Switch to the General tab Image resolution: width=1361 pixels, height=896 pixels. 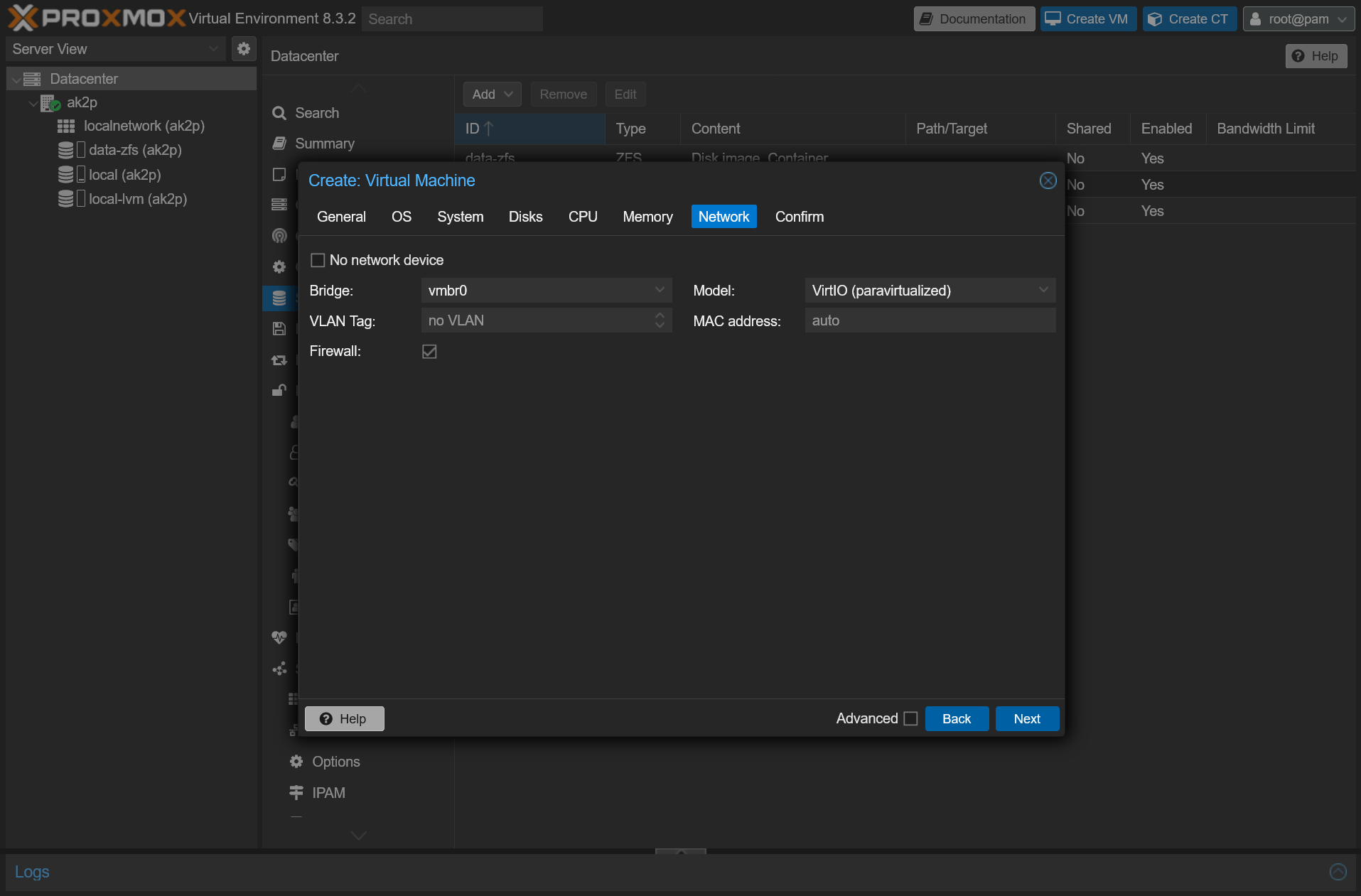(341, 217)
